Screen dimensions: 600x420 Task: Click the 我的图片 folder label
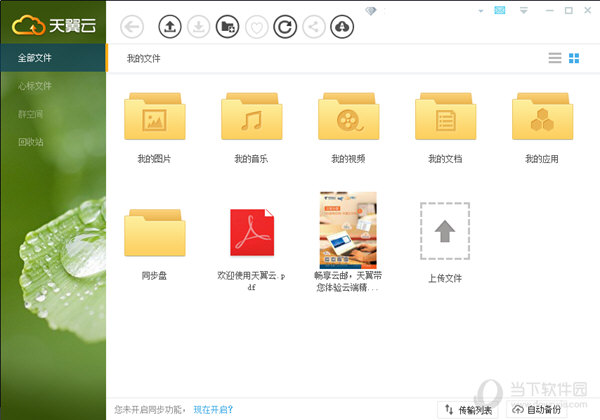(154, 159)
